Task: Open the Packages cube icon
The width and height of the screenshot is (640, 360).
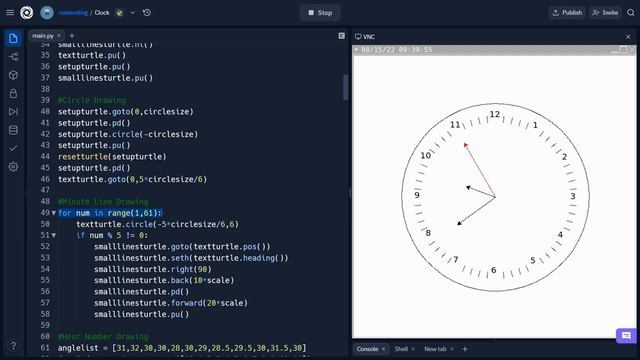Action: (x=13, y=75)
